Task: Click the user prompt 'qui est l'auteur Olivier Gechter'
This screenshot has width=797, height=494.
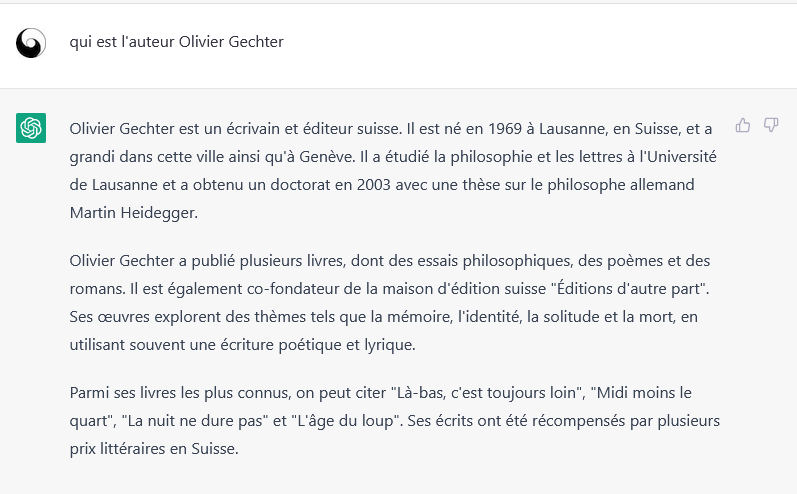Action: click(176, 42)
